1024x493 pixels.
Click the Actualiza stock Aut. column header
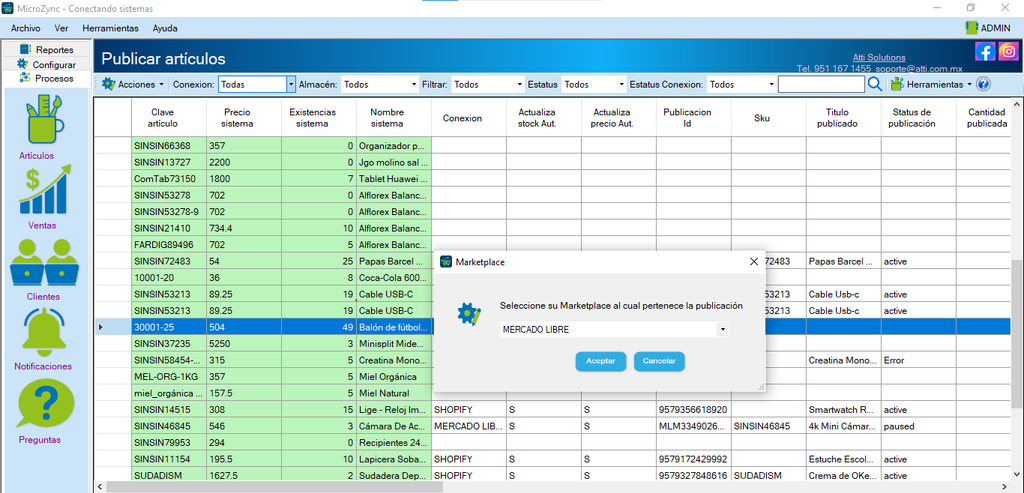544,118
